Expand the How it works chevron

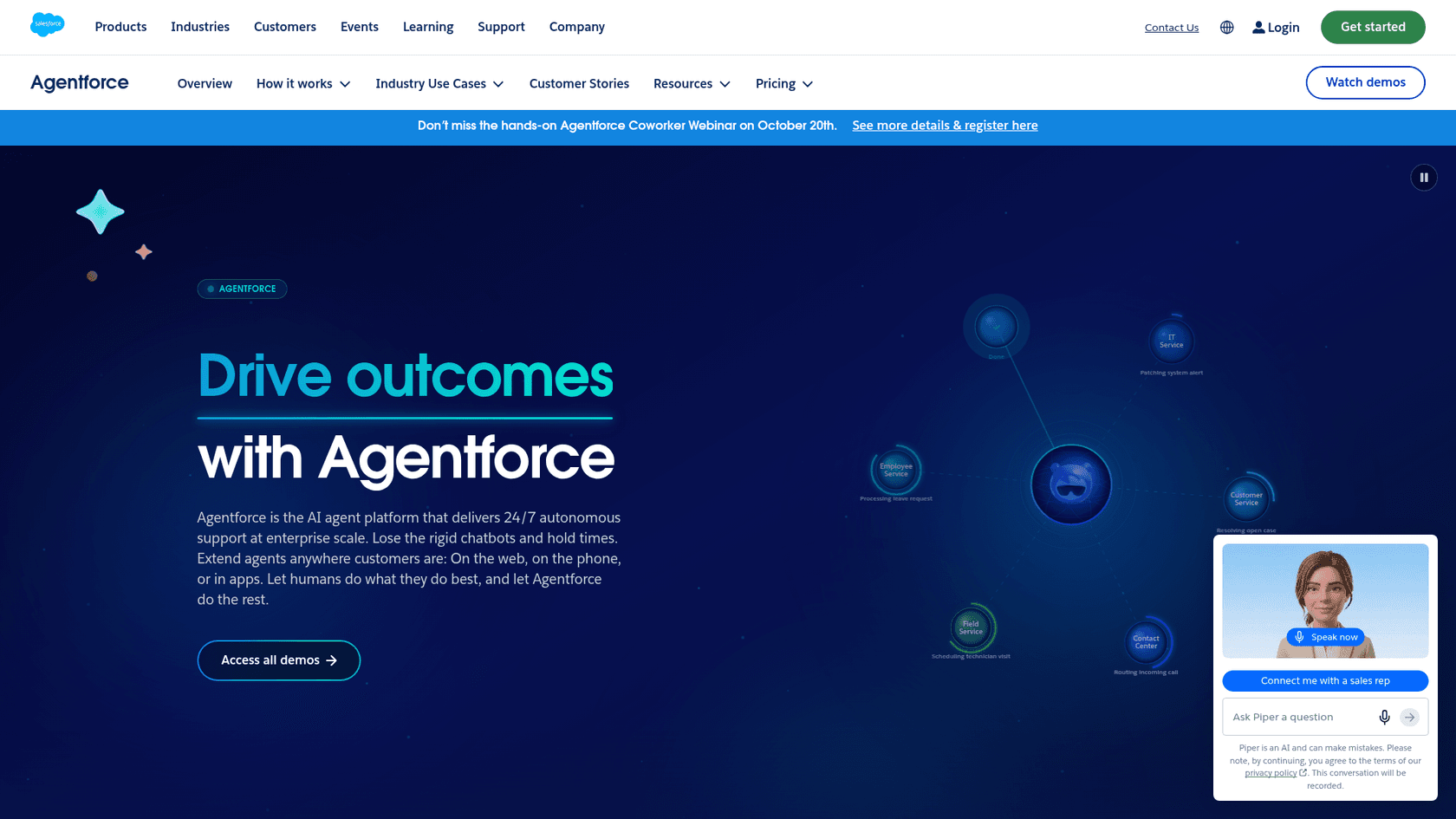pyautogui.click(x=345, y=84)
